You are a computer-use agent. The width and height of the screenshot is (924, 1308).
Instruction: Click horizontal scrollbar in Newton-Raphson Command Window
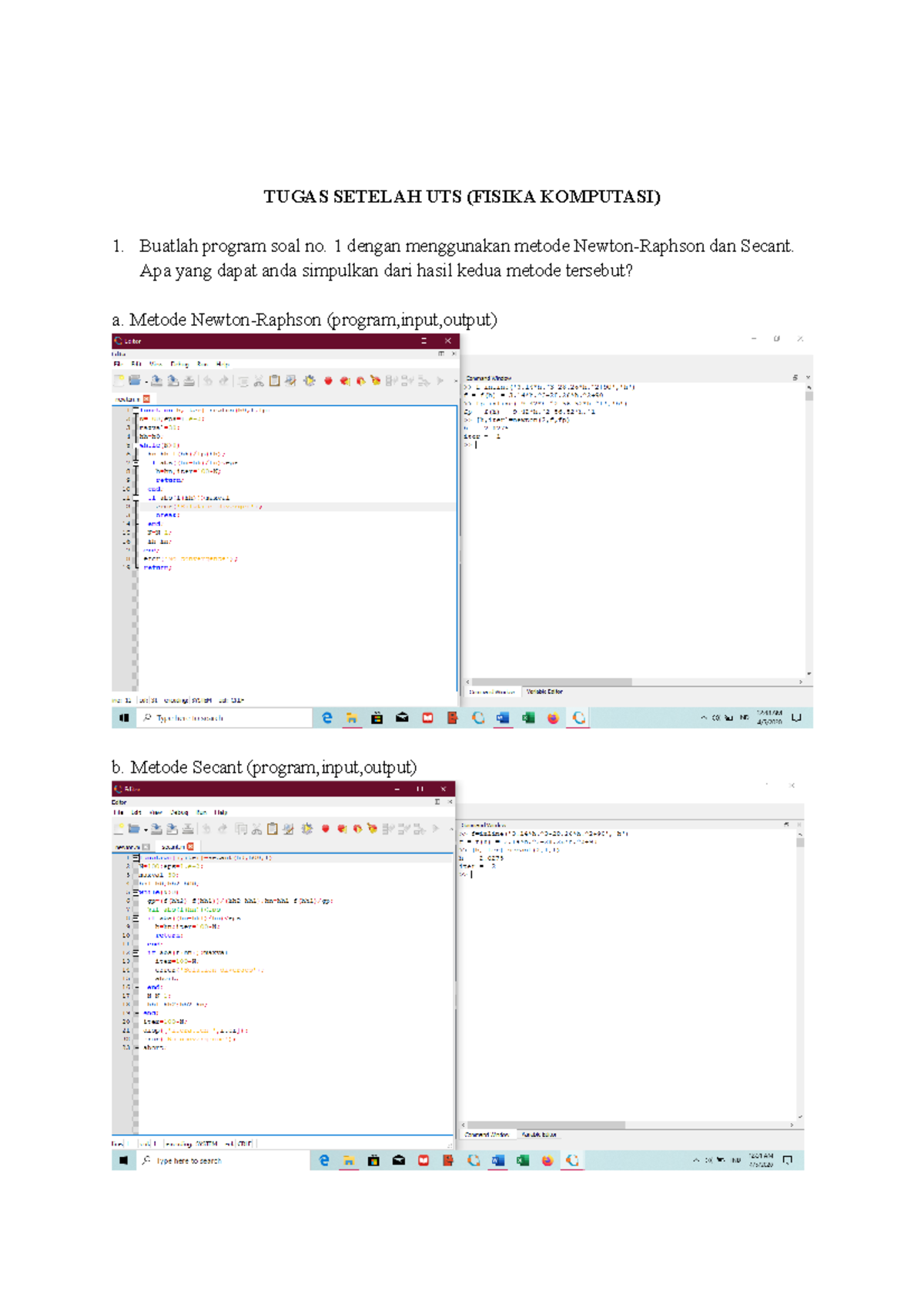coord(551,682)
